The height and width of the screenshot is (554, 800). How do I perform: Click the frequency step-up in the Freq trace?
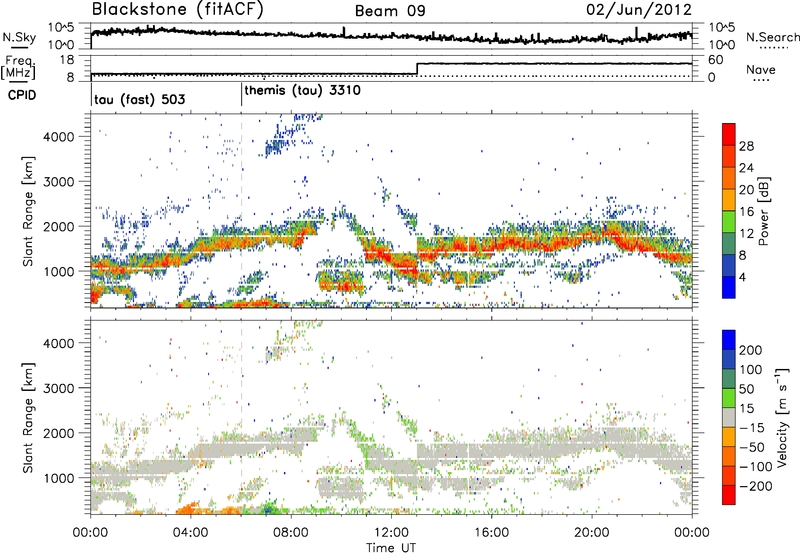[417, 69]
